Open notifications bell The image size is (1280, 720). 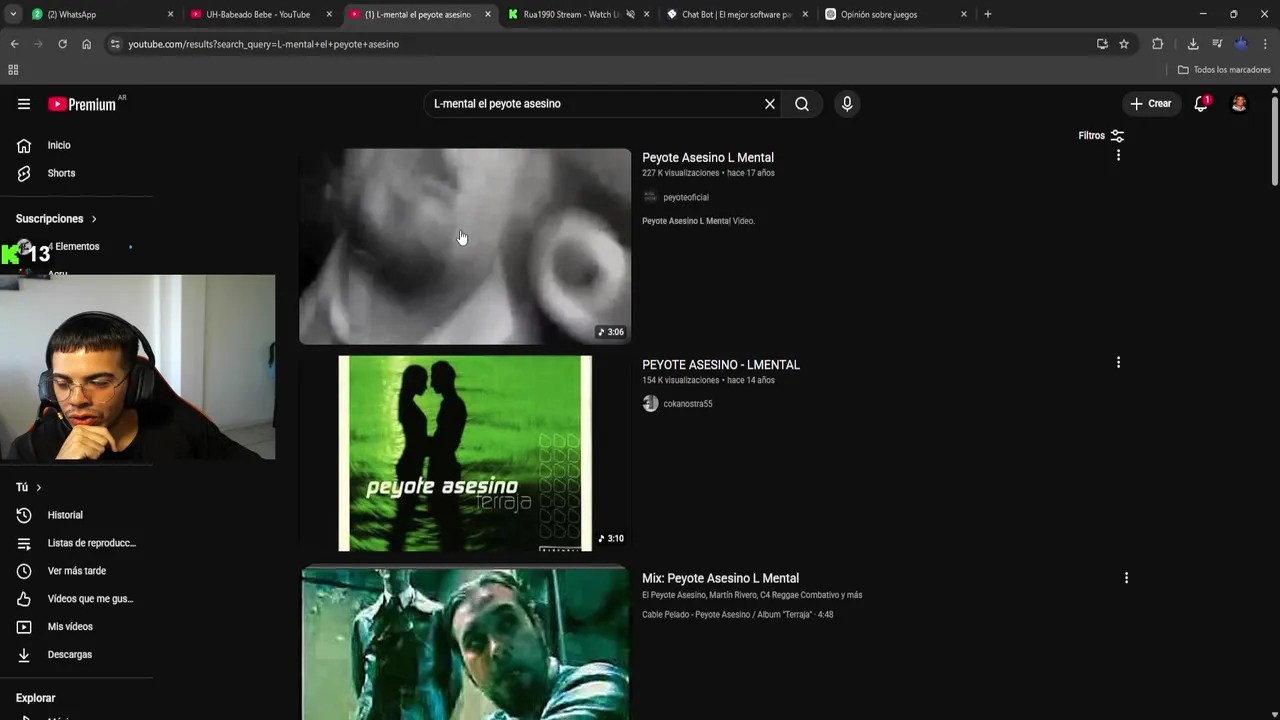(x=1201, y=104)
